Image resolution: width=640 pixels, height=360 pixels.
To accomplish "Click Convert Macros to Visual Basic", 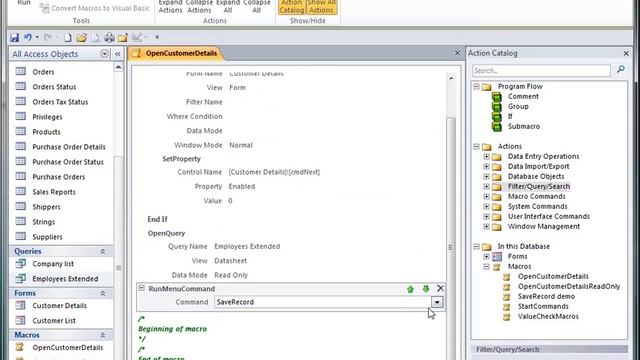I will pos(95,8).
